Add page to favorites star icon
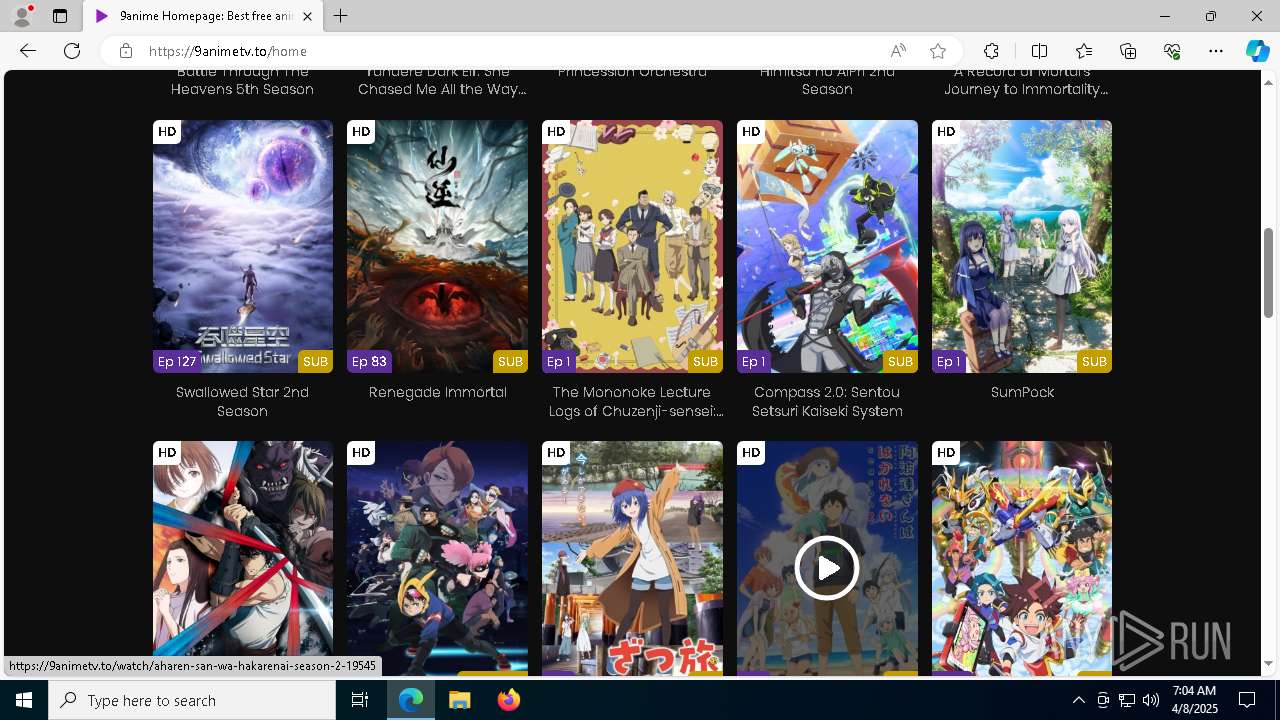 tap(938, 51)
